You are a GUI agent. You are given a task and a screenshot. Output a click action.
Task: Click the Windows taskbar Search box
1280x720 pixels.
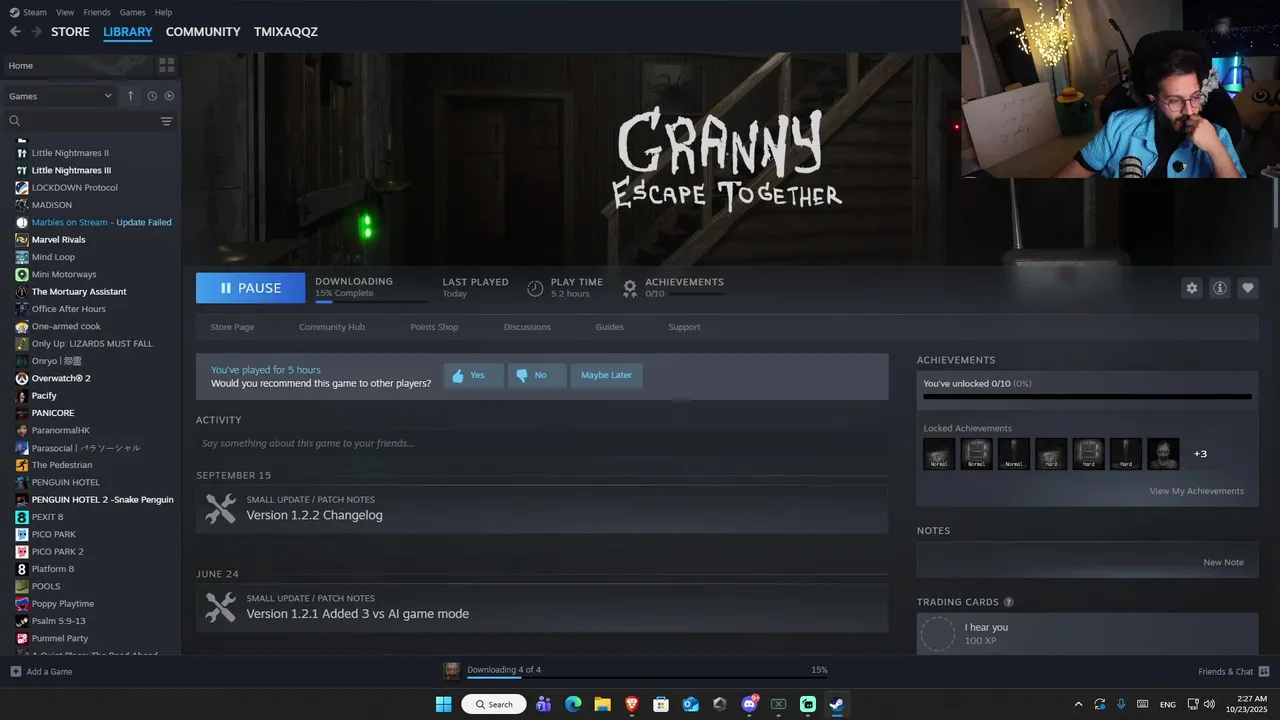tap(494, 704)
